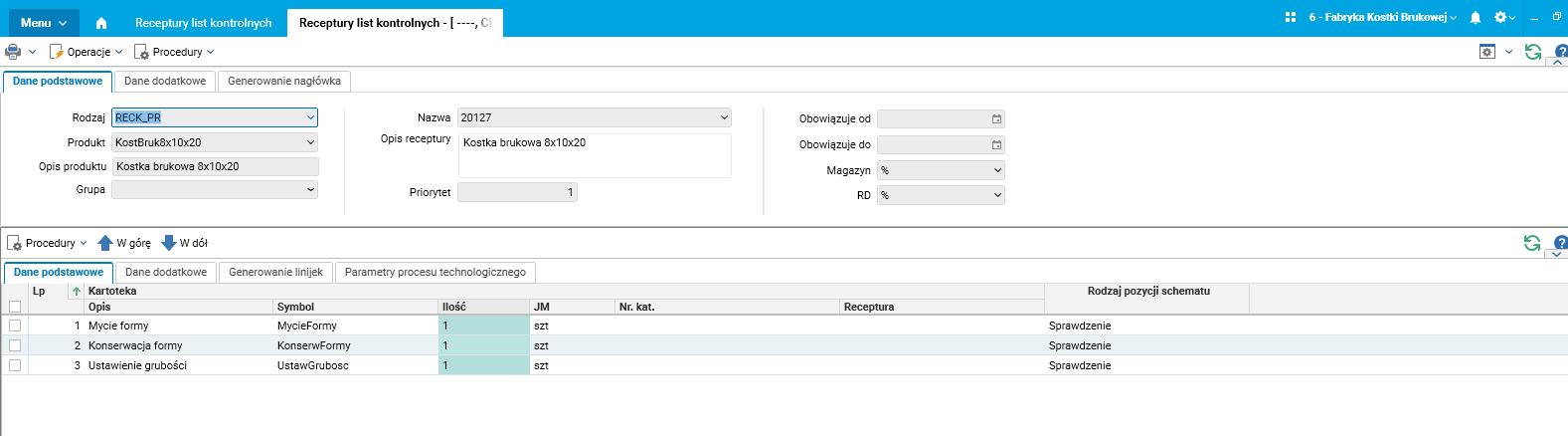Open the Magazyn dropdown
The image size is (1568, 436).
coord(941,170)
